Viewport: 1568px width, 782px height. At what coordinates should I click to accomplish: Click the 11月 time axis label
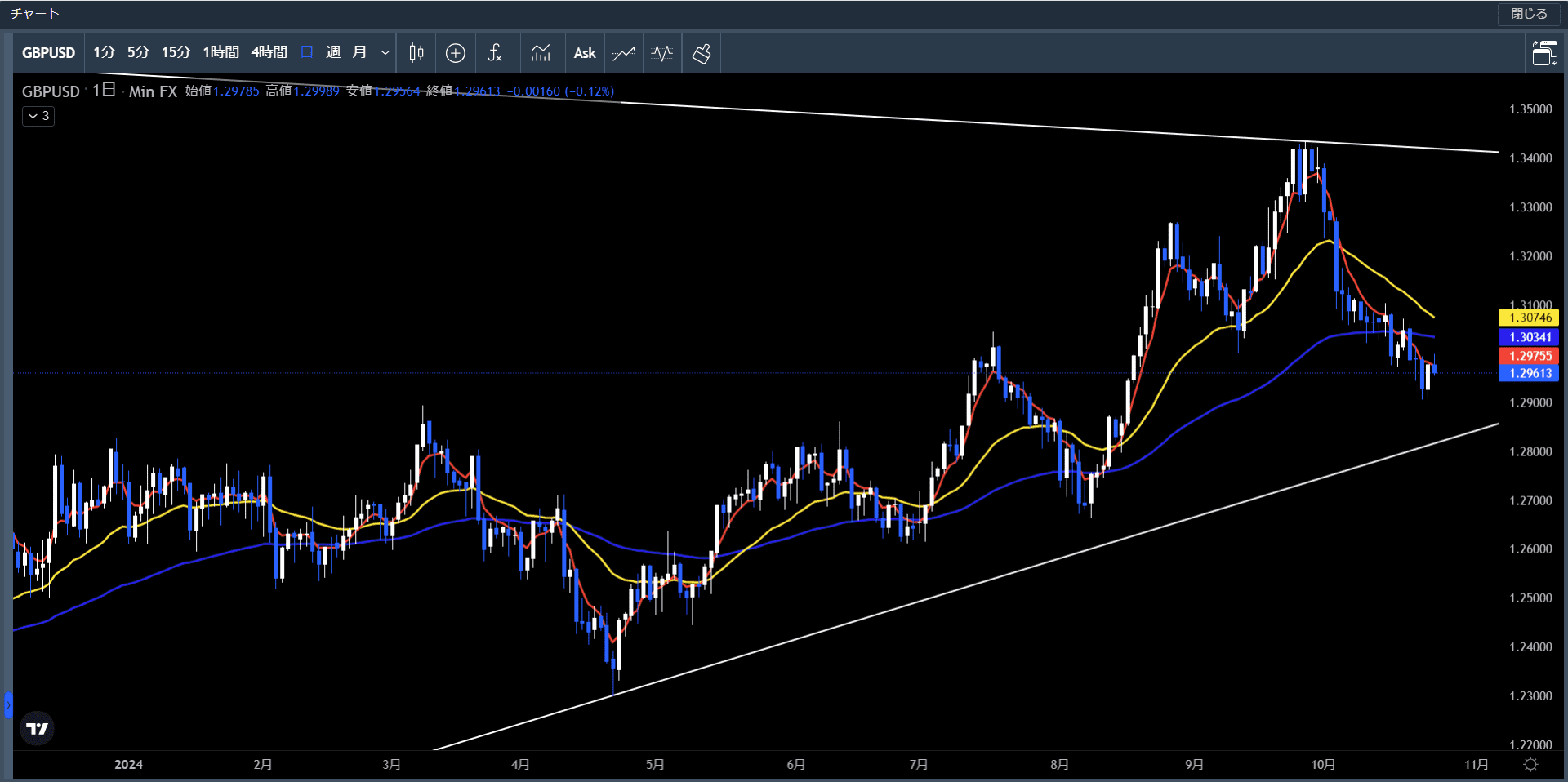coord(1476,765)
